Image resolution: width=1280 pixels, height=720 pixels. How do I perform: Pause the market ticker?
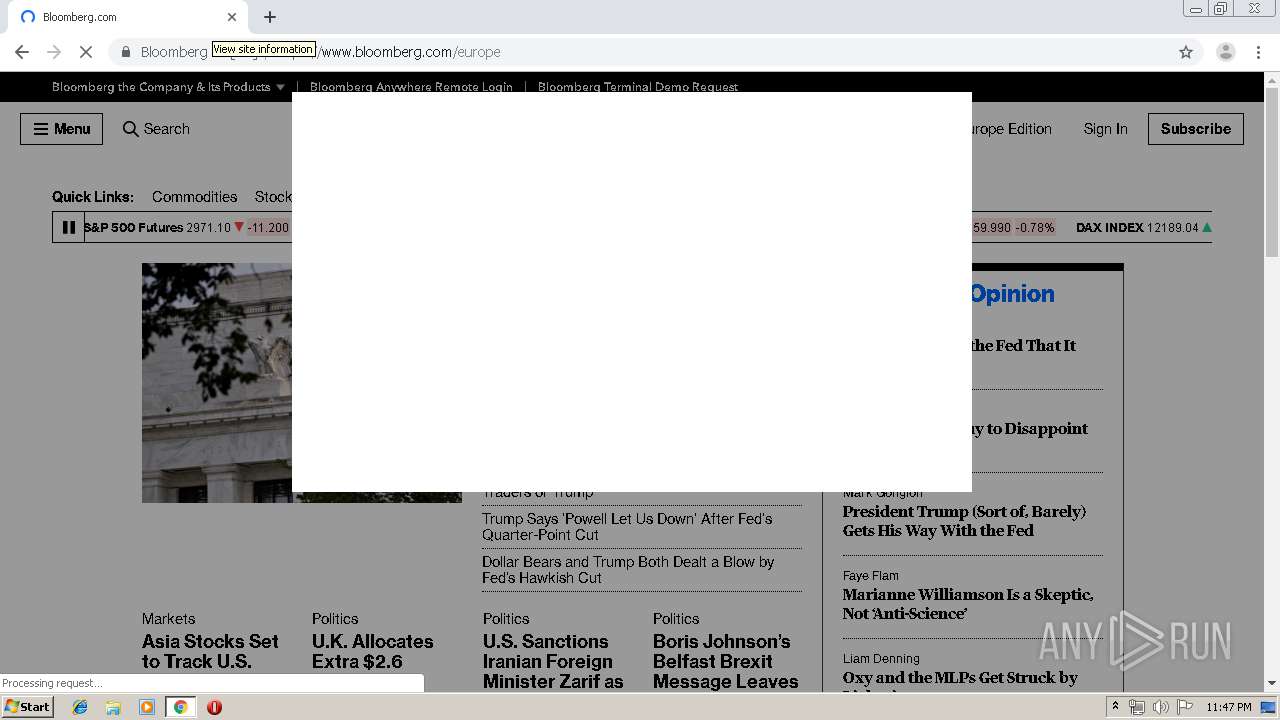pyautogui.click(x=68, y=227)
